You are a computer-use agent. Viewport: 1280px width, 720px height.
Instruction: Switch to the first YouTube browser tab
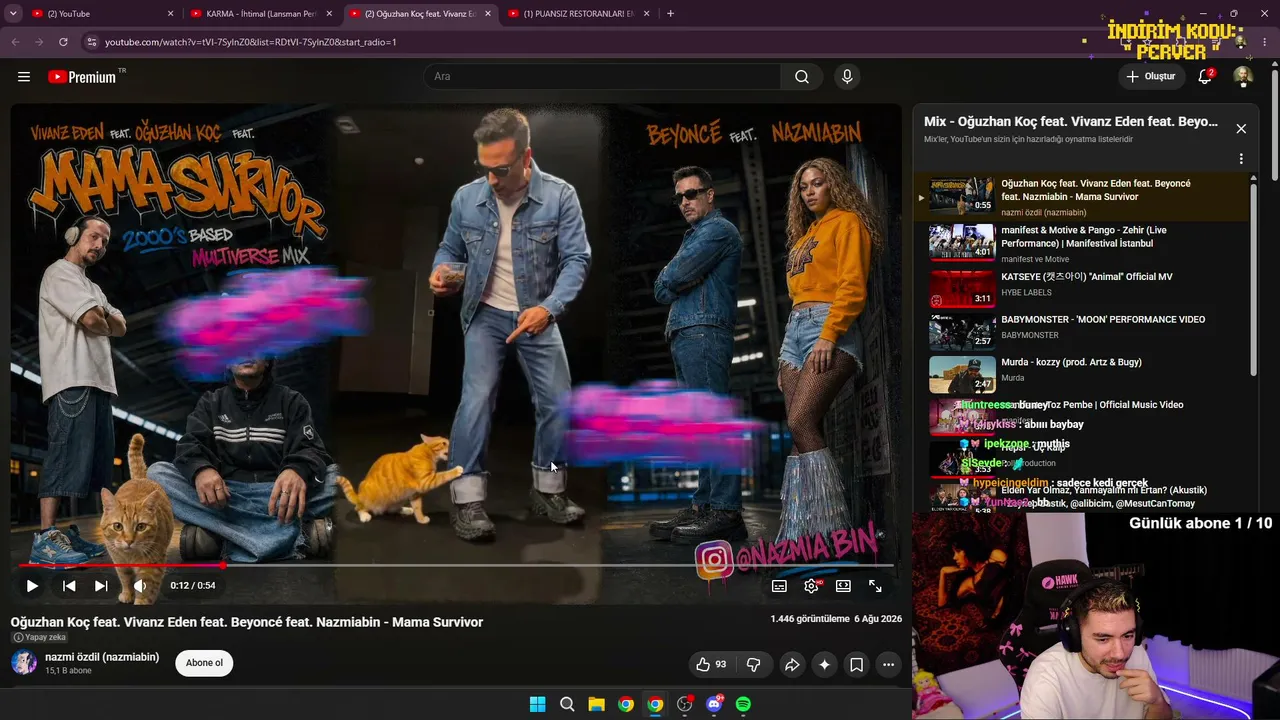pyautogui.click(x=101, y=14)
